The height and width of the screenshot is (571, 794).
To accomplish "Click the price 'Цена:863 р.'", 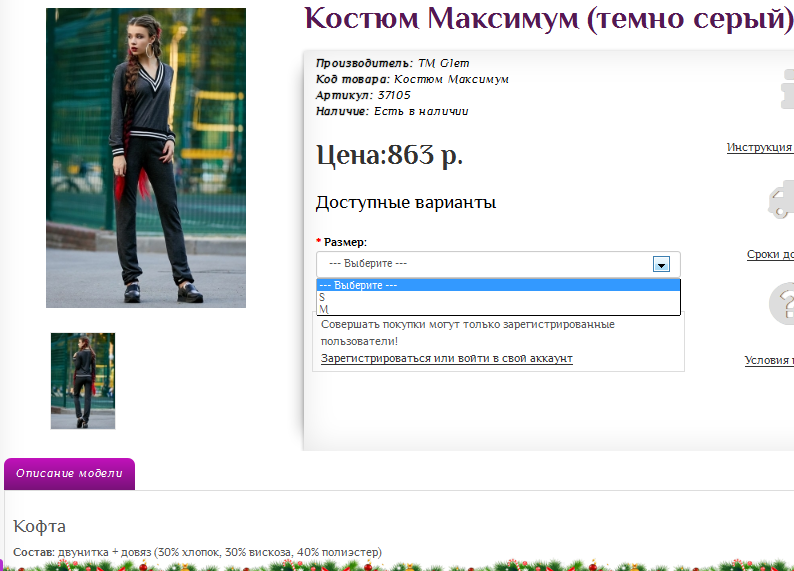I will click(x=389, y=155).
